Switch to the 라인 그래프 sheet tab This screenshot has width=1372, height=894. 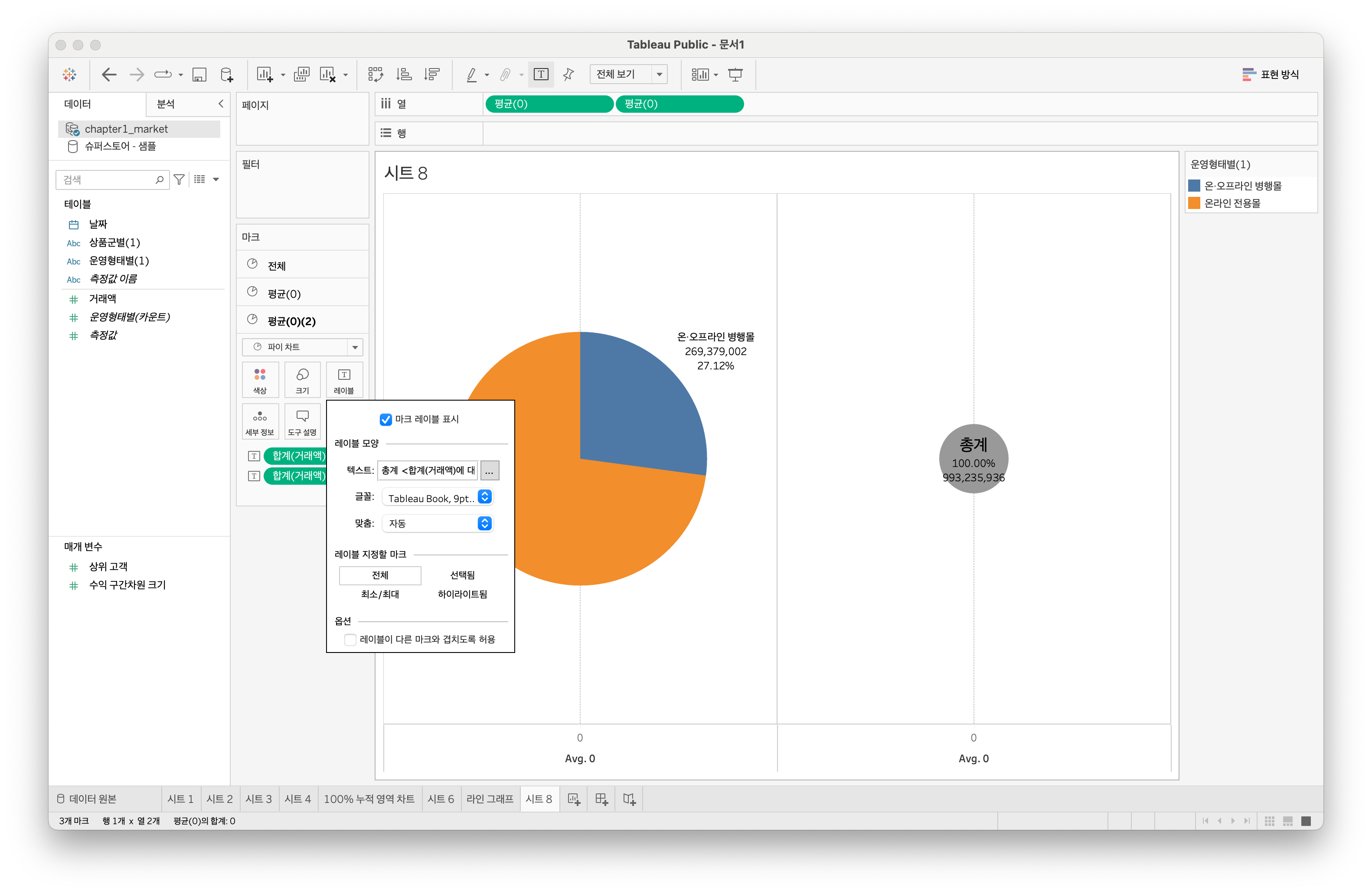pos(490,799)
